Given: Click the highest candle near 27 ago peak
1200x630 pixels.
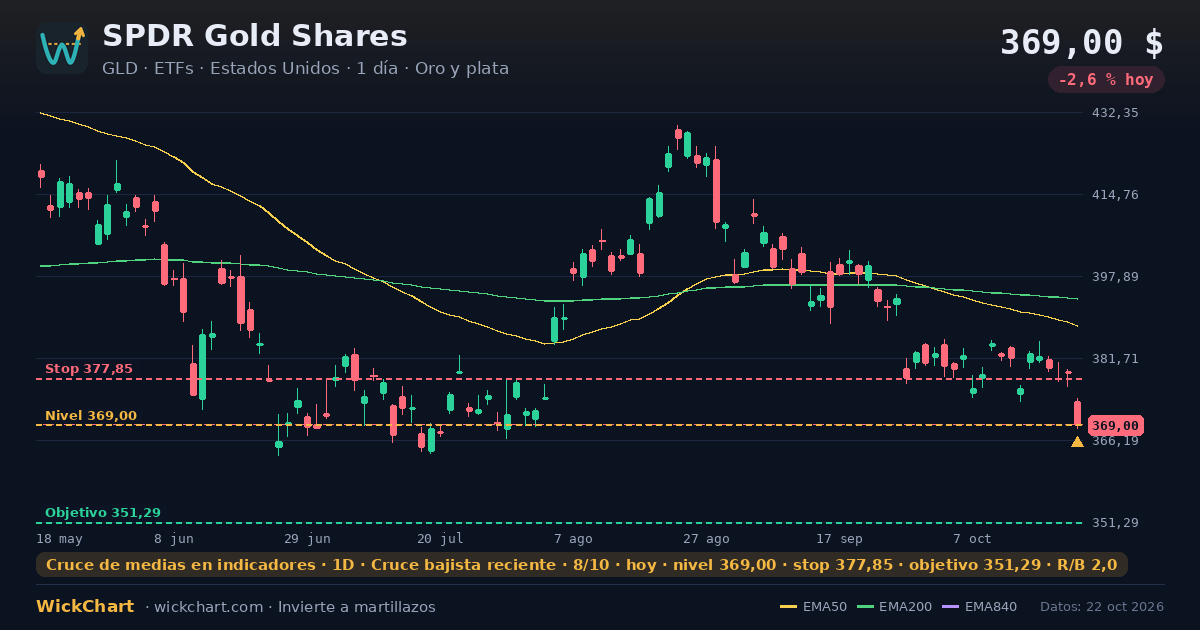Looking at the screenshot, I should pos(678,134).
